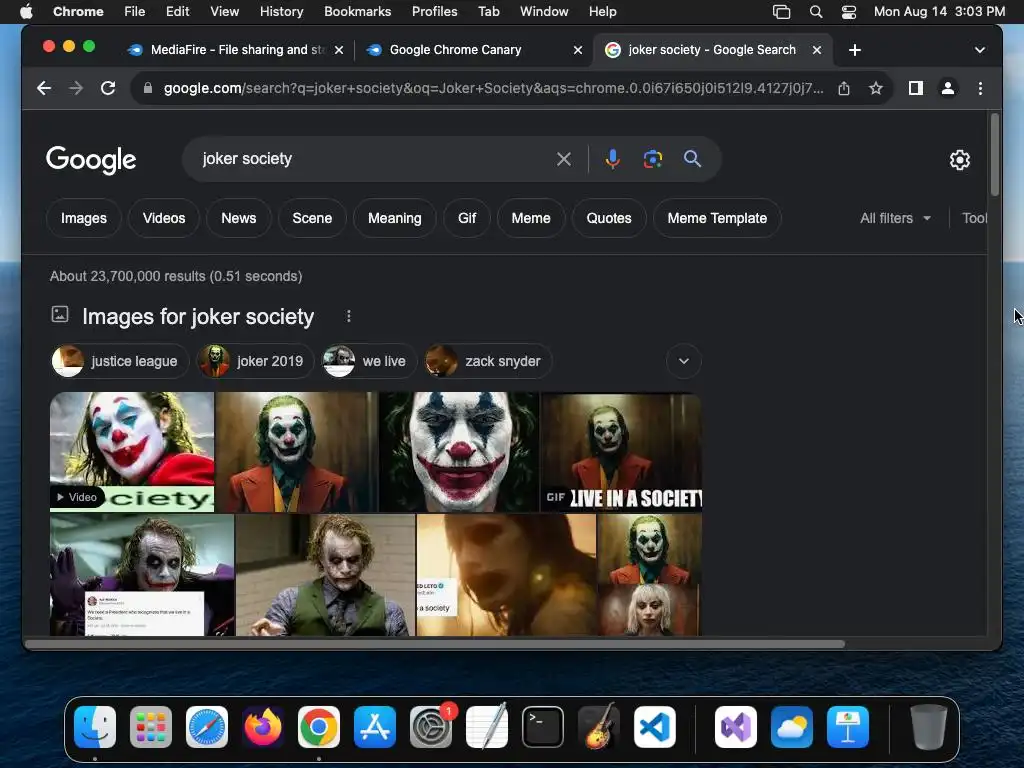
Task: Click the forward navigation arrow
Action: click(76, 88)
